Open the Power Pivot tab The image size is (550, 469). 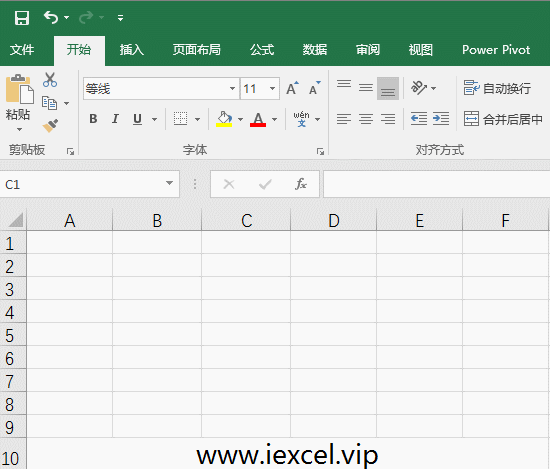[496, 50]
